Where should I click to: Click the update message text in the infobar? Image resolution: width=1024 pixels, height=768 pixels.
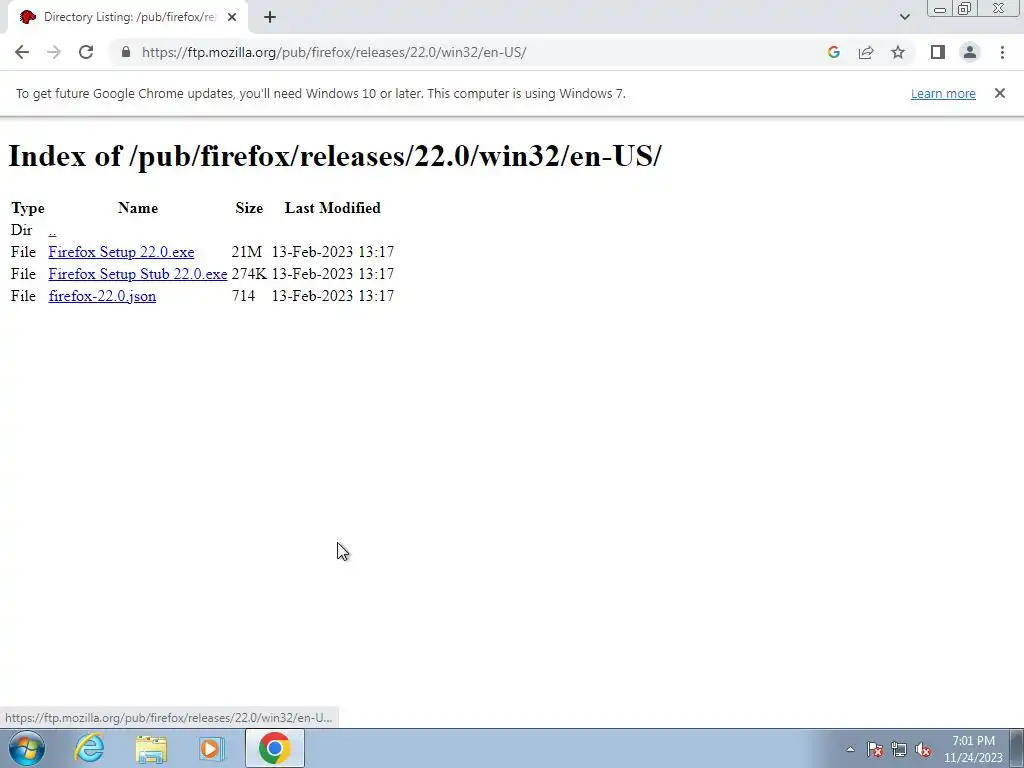[321, 93]
